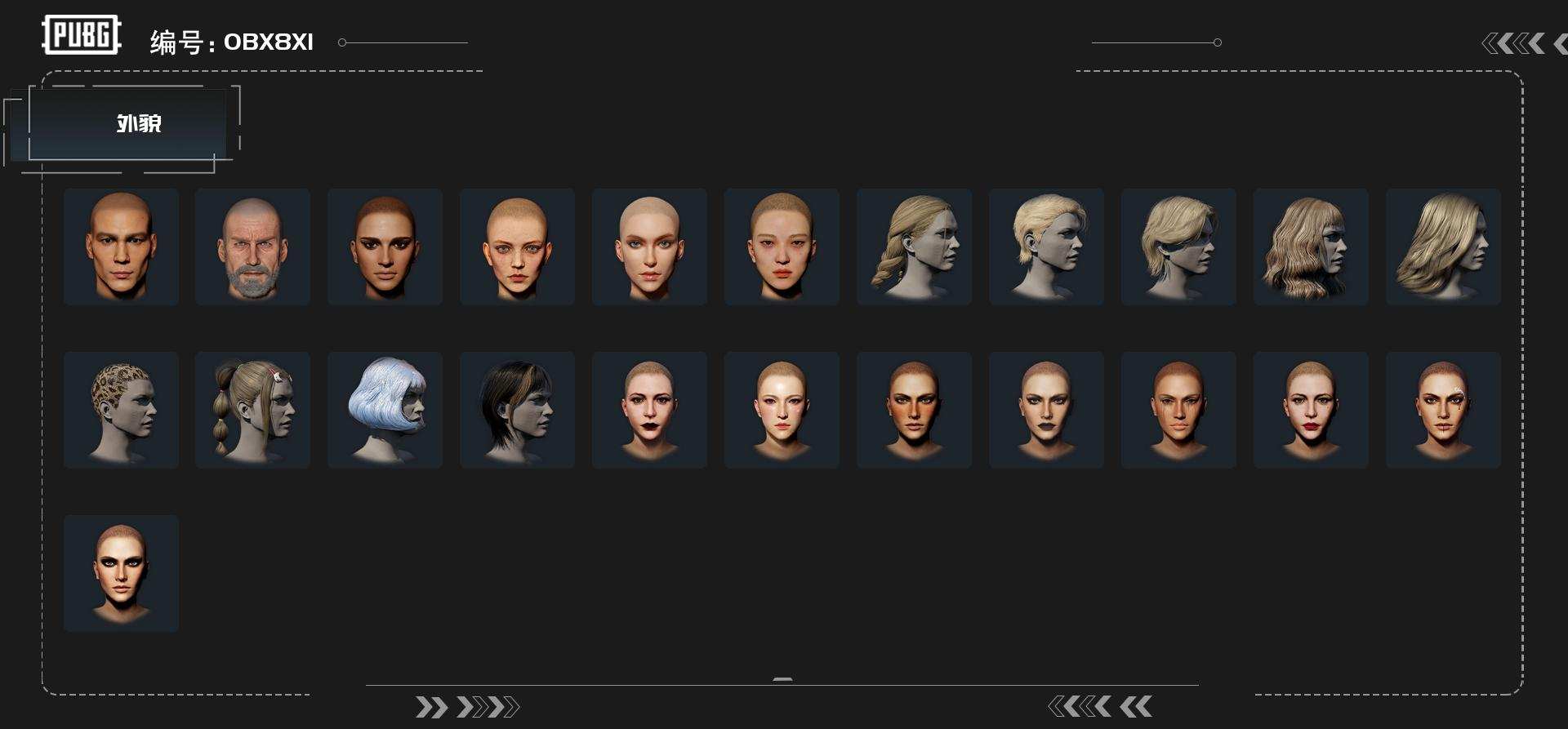Select the short black hairstyle
The height and width of the screenshot is (729, 1568).
517,410
